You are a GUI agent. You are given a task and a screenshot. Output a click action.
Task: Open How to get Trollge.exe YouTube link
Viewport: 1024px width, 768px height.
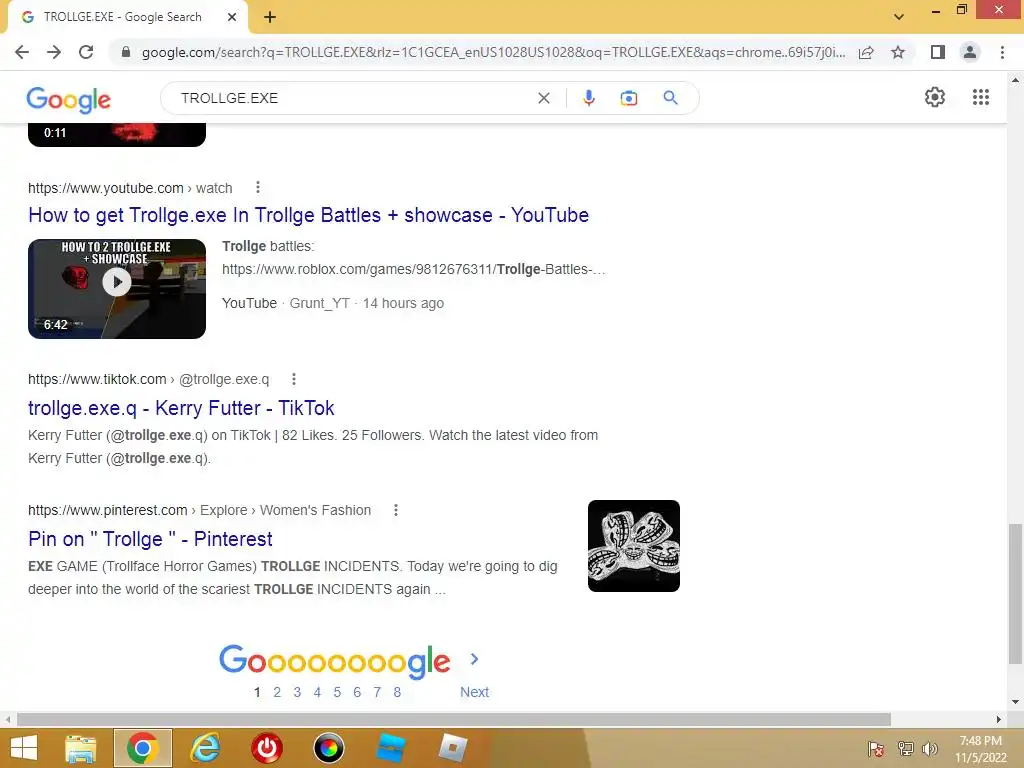(x=308, y=215)
